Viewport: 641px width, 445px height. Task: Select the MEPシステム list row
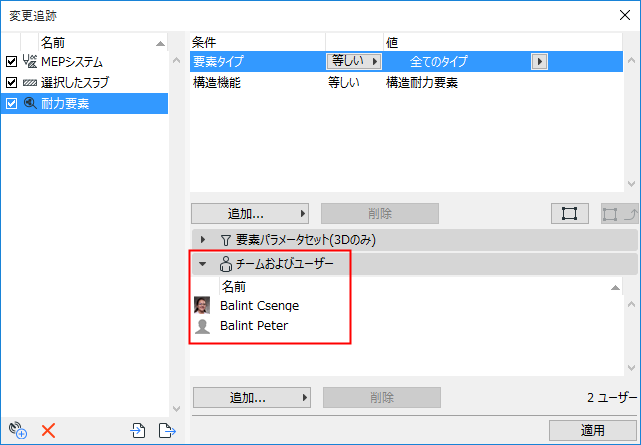[x=84, y=62]
